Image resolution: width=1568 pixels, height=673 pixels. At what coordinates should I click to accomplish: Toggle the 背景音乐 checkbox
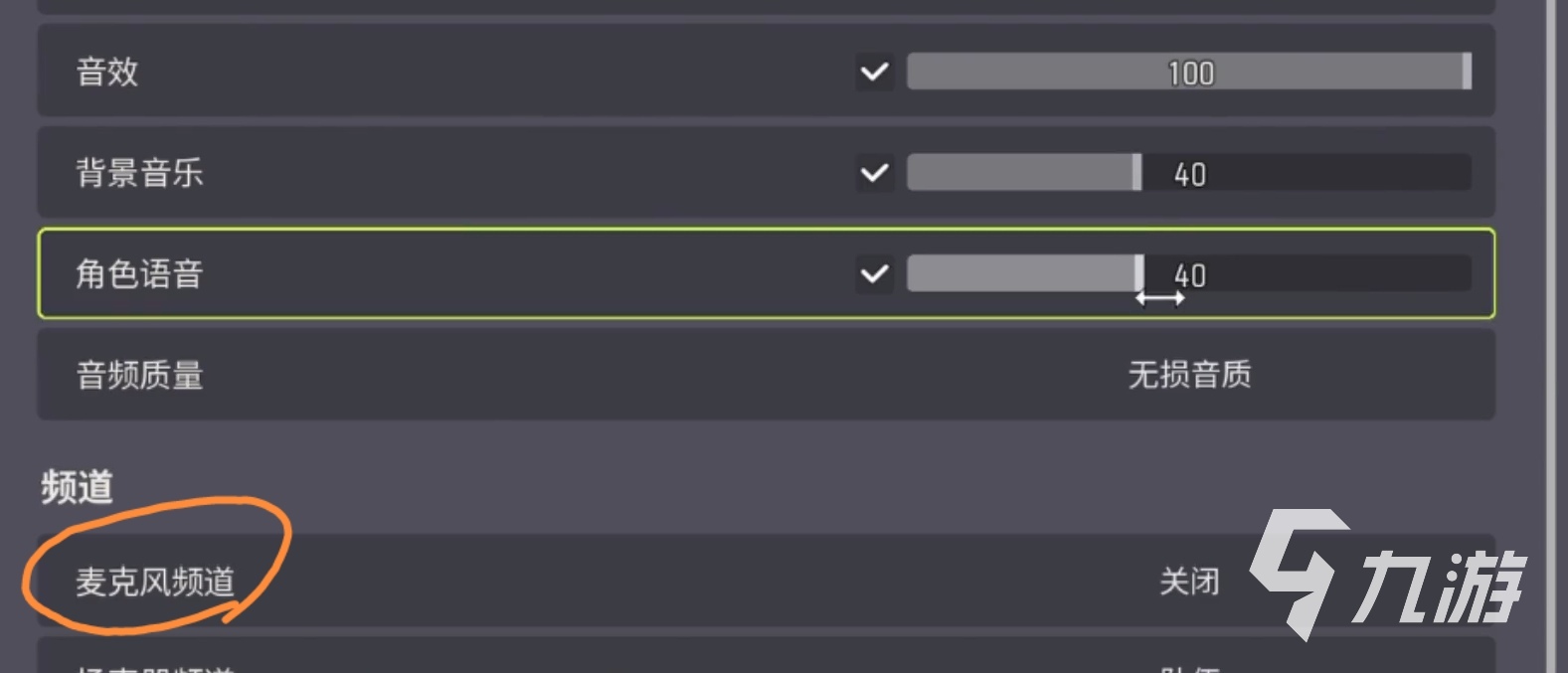875,173
